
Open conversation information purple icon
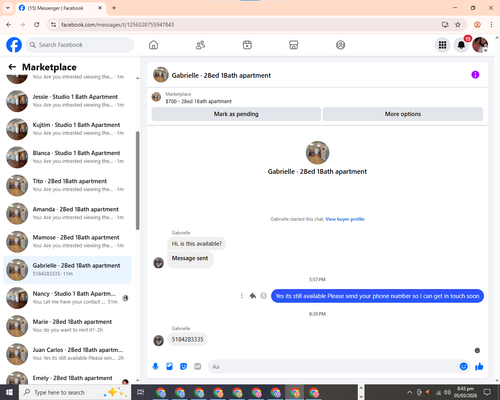tap(475, 75)
